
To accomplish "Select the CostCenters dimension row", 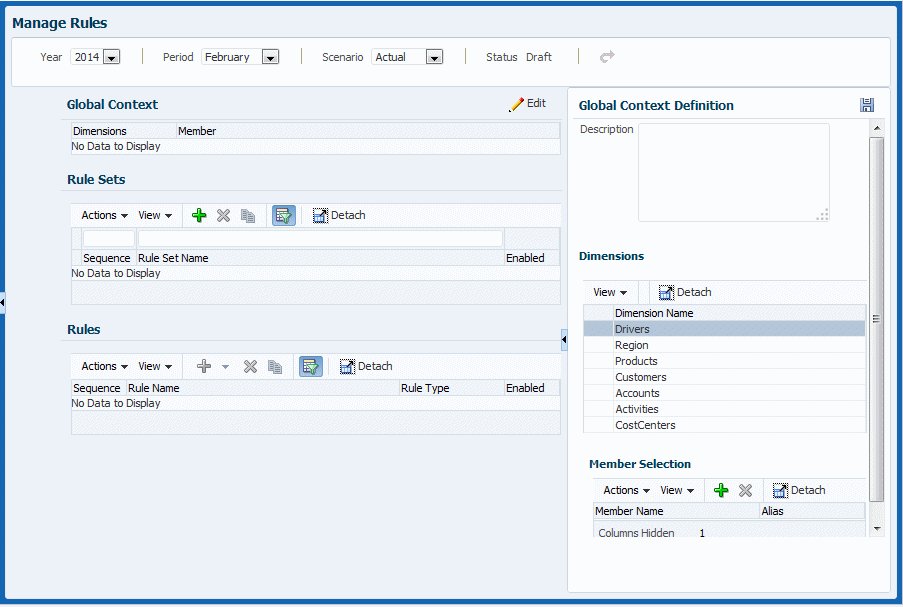I will tap(724, 425).
